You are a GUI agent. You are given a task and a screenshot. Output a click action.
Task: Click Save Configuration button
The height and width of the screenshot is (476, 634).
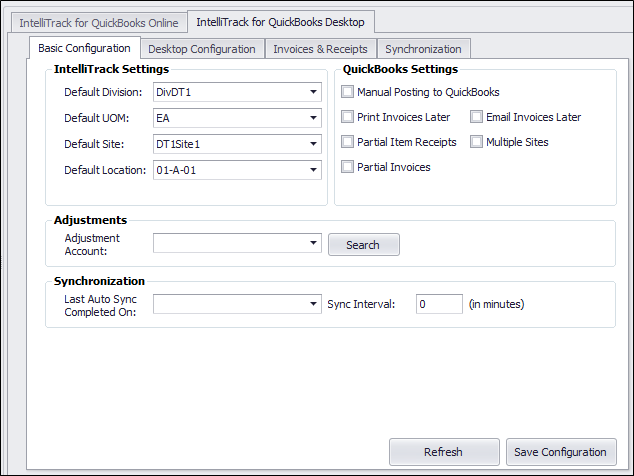click(x=561, y=452)
